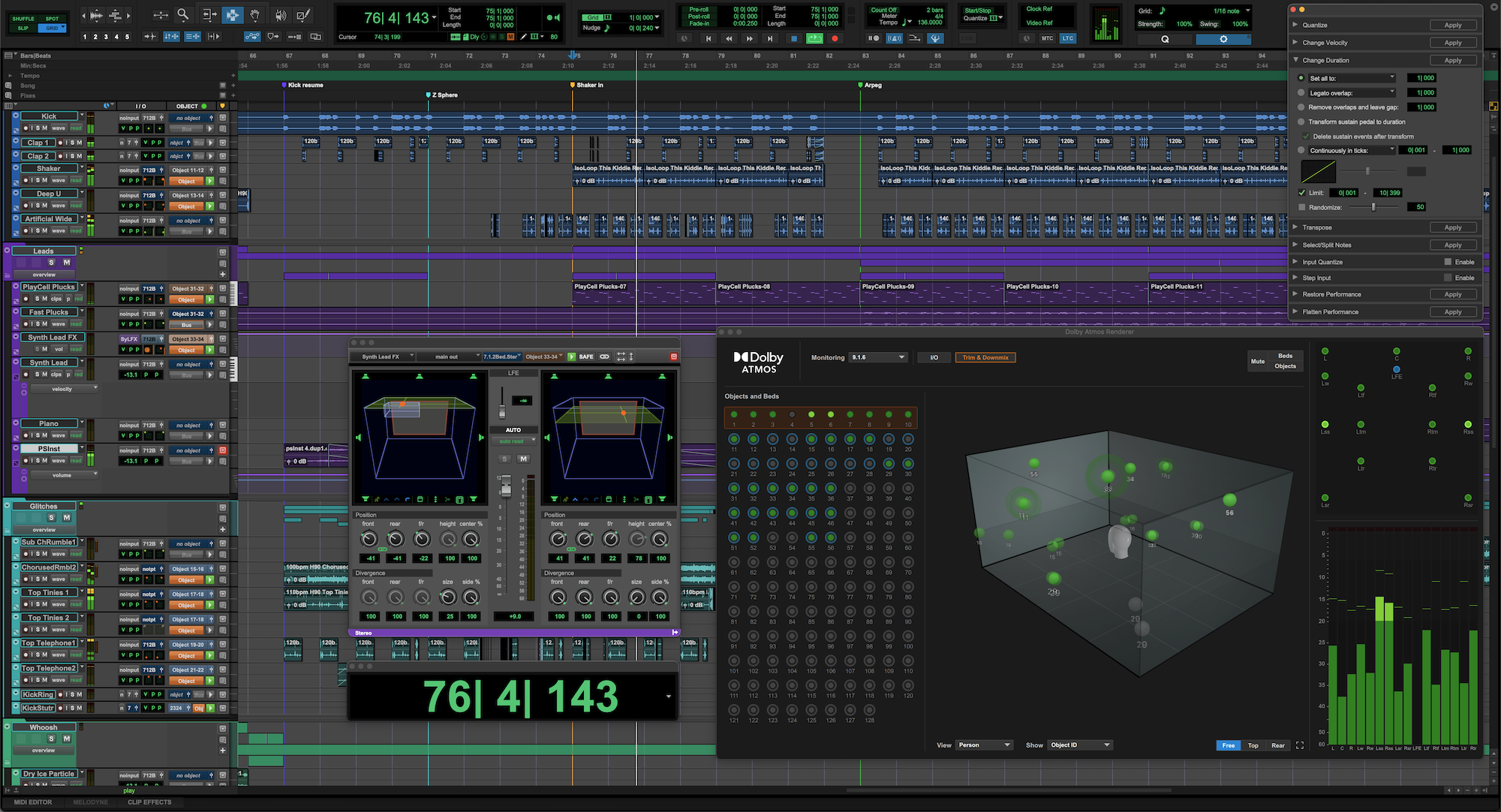This screenshot has width=1501, height=812.
Task: Select the Trim tool in the edit toolbar
Action: point(209,14)
